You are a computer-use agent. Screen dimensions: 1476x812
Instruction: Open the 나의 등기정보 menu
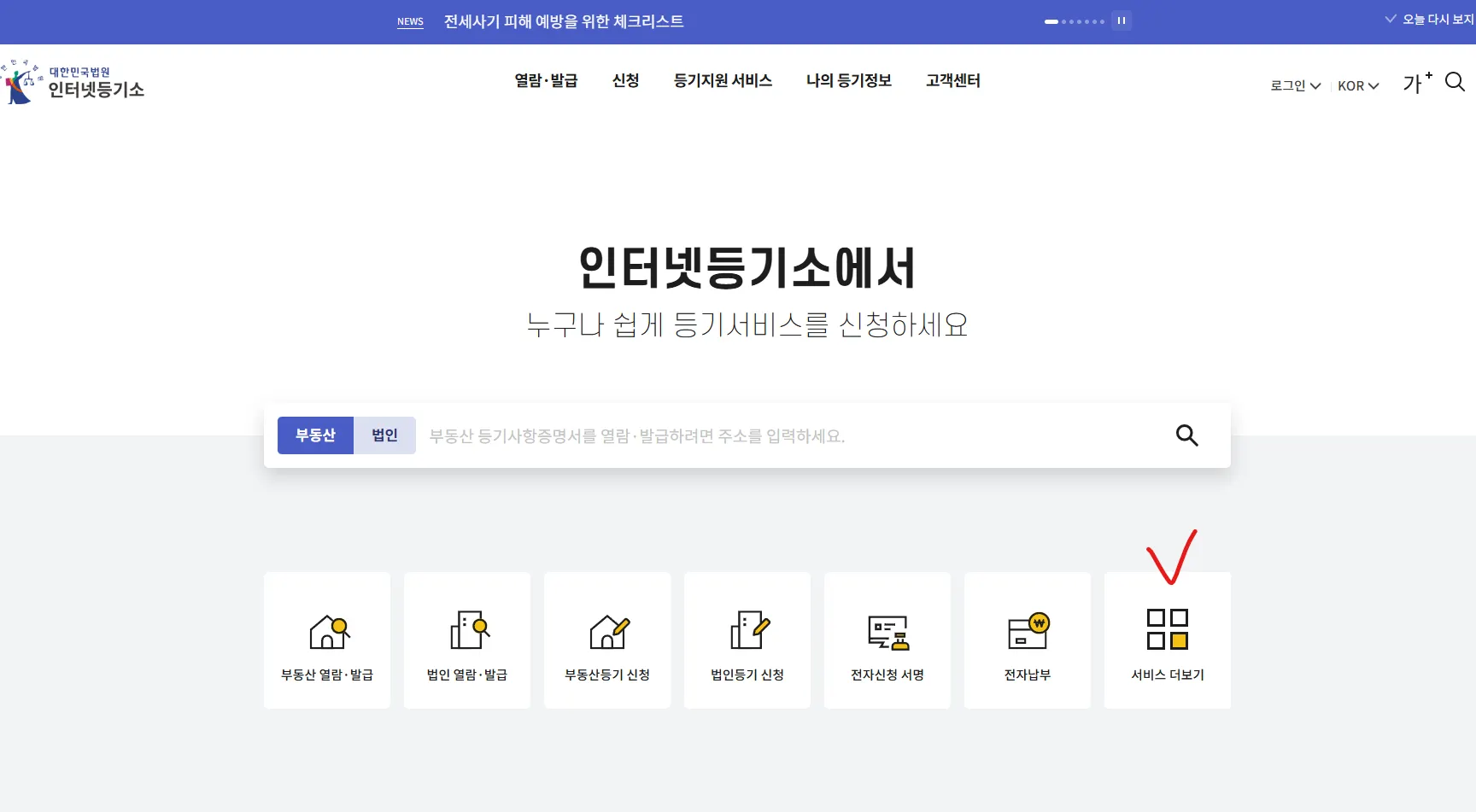click(x=849, y=80)
